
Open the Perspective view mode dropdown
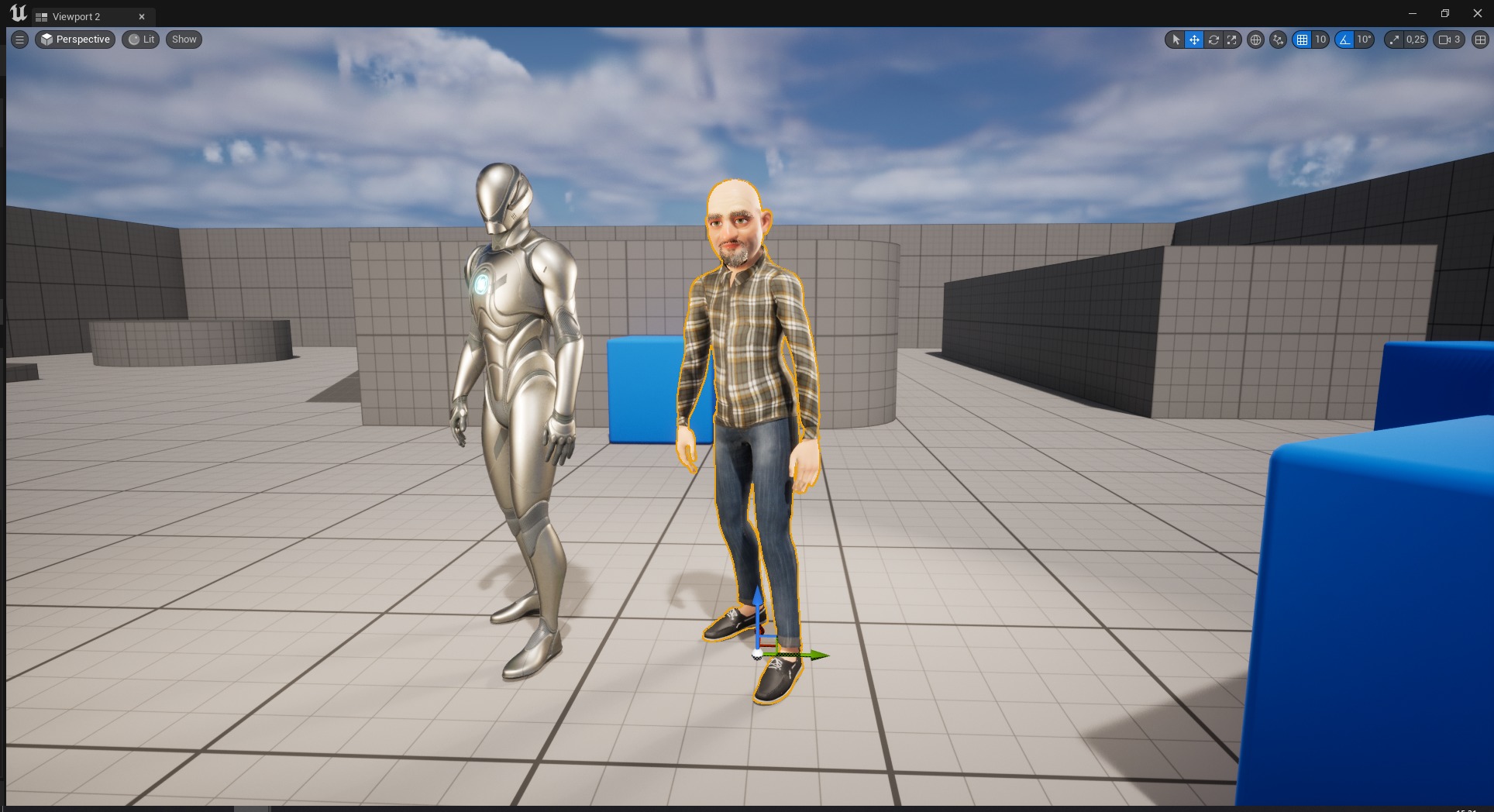[x=76, y=40]
